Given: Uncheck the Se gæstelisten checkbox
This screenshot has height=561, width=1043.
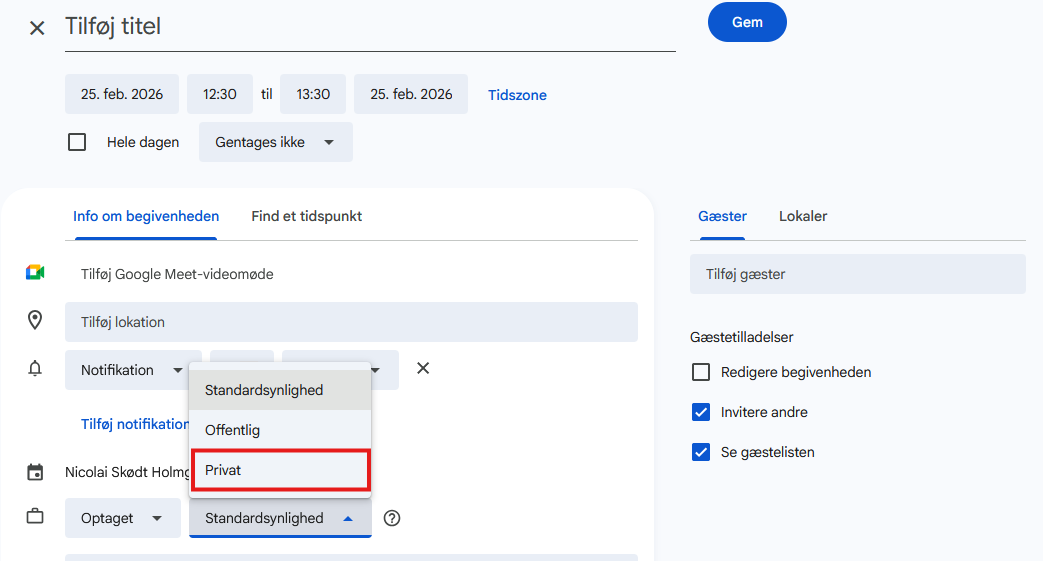Looking at the screenshot, I should pyautogui.click(x=701, y=452).
